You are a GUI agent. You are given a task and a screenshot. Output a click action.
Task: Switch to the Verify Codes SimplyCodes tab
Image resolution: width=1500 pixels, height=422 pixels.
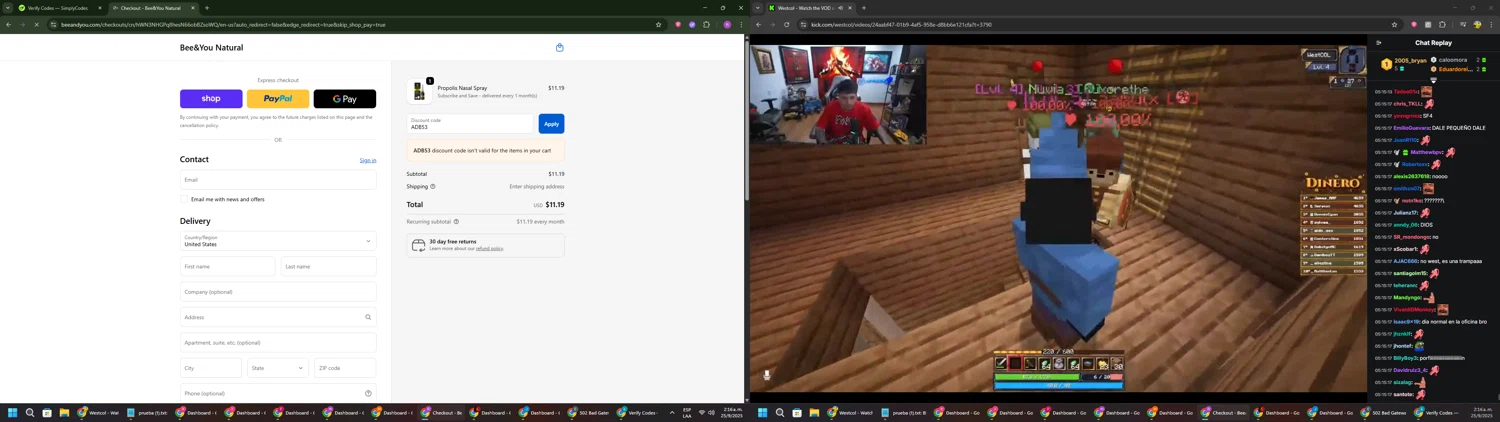pos(58,8)
